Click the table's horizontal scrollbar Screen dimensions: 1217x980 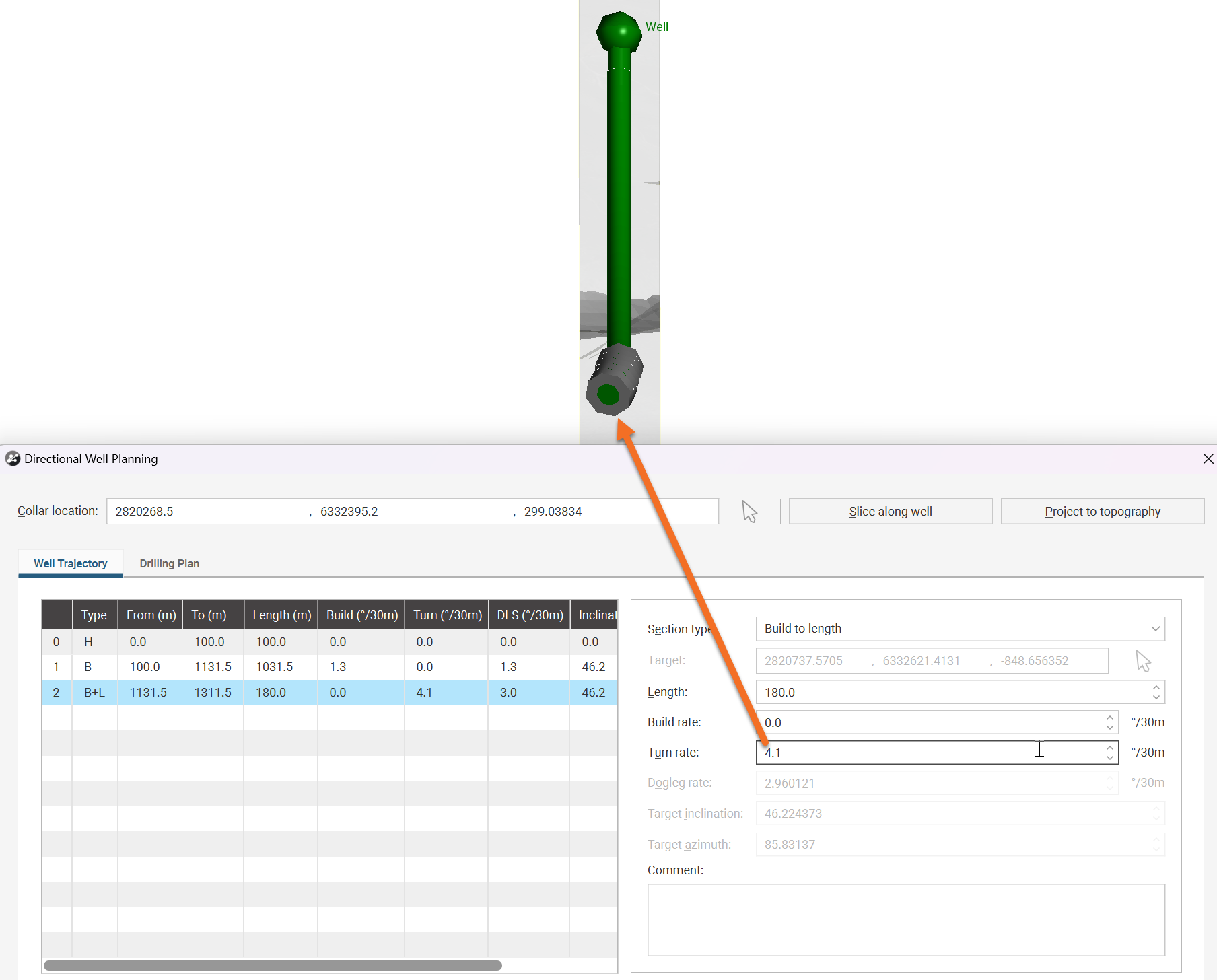273,965
